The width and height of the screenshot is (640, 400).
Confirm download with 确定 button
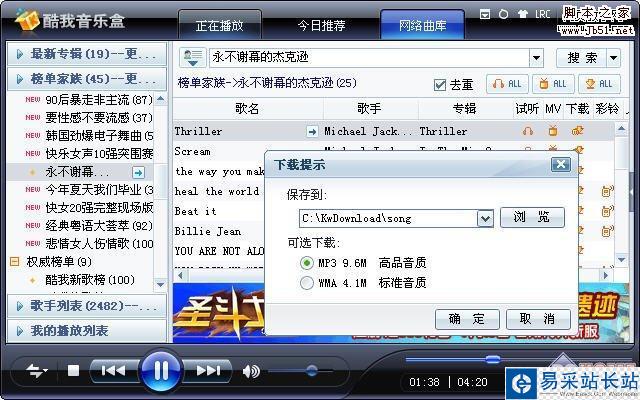tap(467, 319)
